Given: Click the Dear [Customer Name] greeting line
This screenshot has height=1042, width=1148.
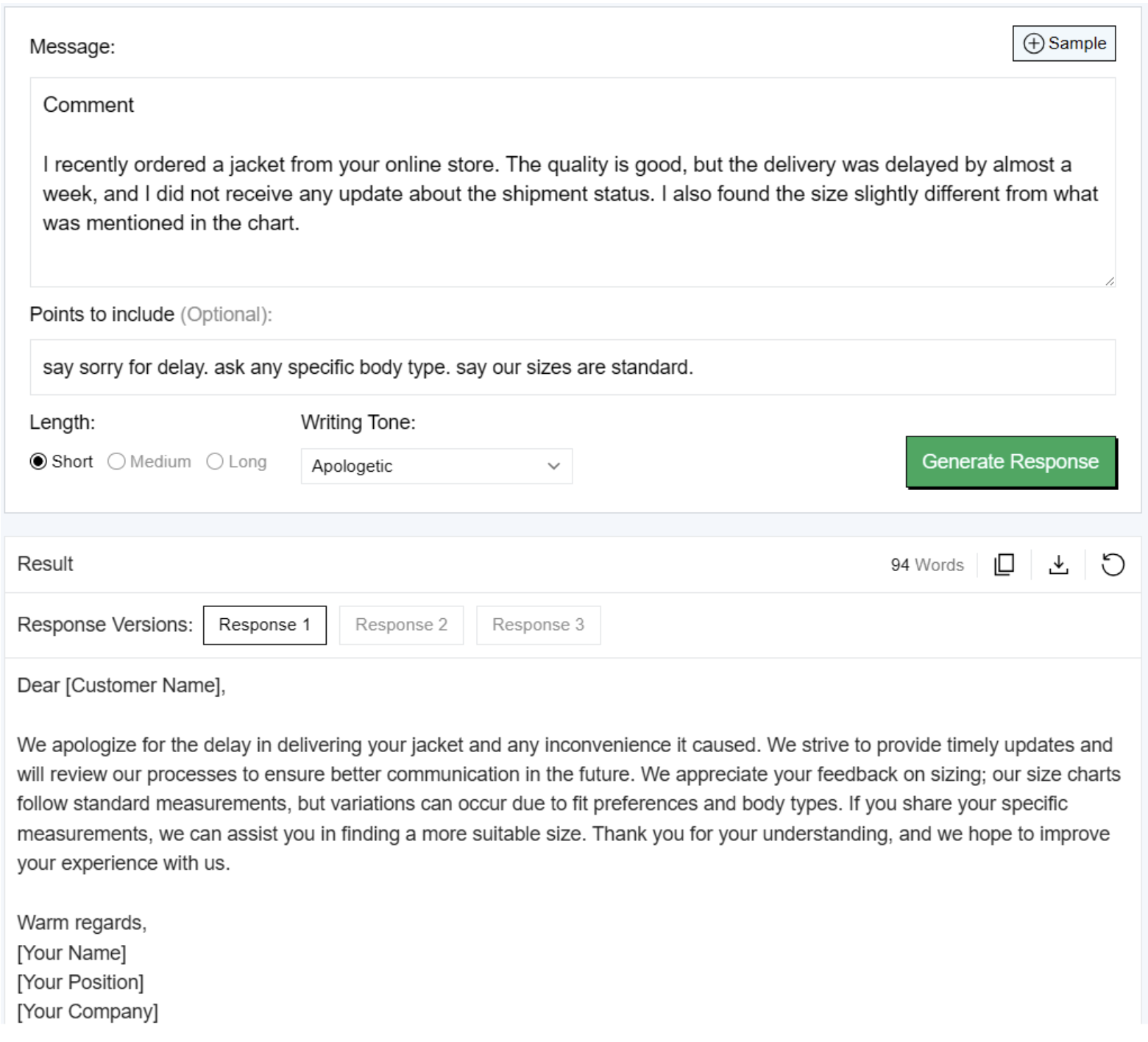Looking at the screenshot, I should [x=121, y=685].
